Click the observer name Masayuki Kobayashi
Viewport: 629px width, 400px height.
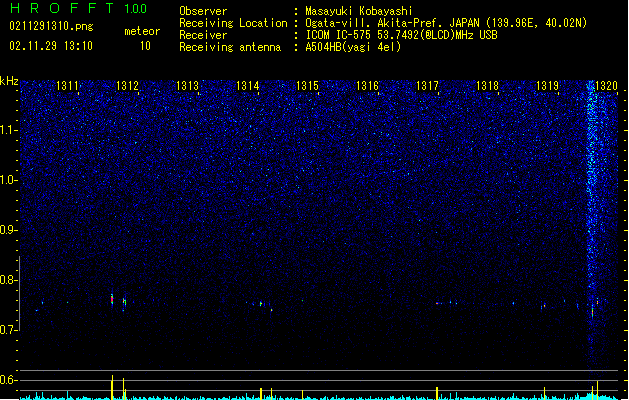359,11
